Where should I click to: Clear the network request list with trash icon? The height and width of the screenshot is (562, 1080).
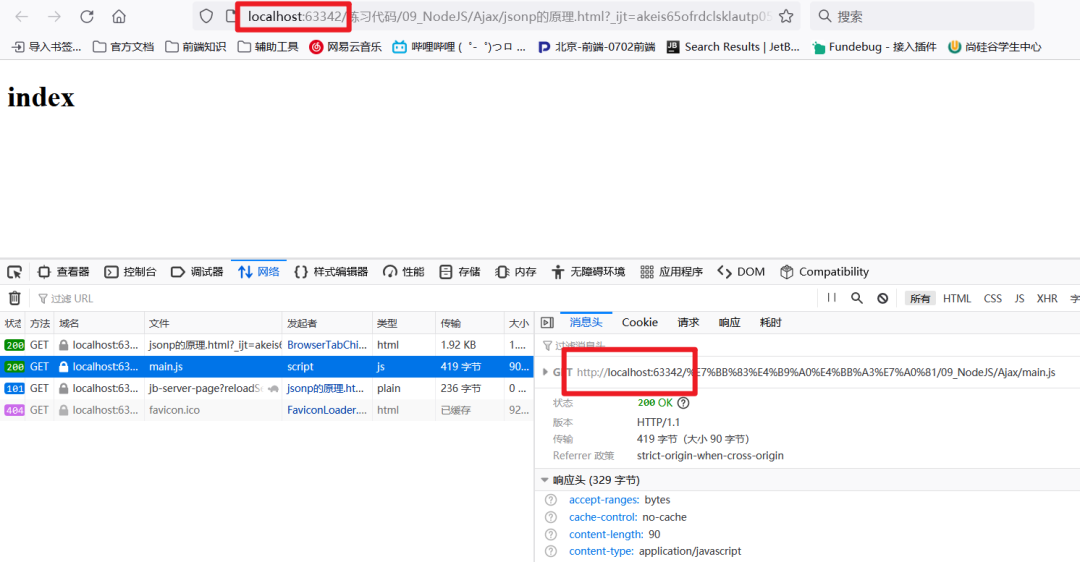[14, 298]
